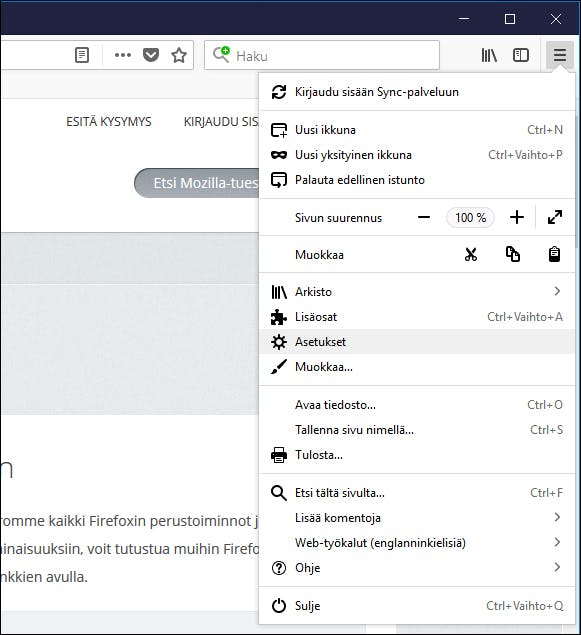Reset zoom via 100 % button
581x635 pixels.
pyautogui.click(x=470, y=217)
